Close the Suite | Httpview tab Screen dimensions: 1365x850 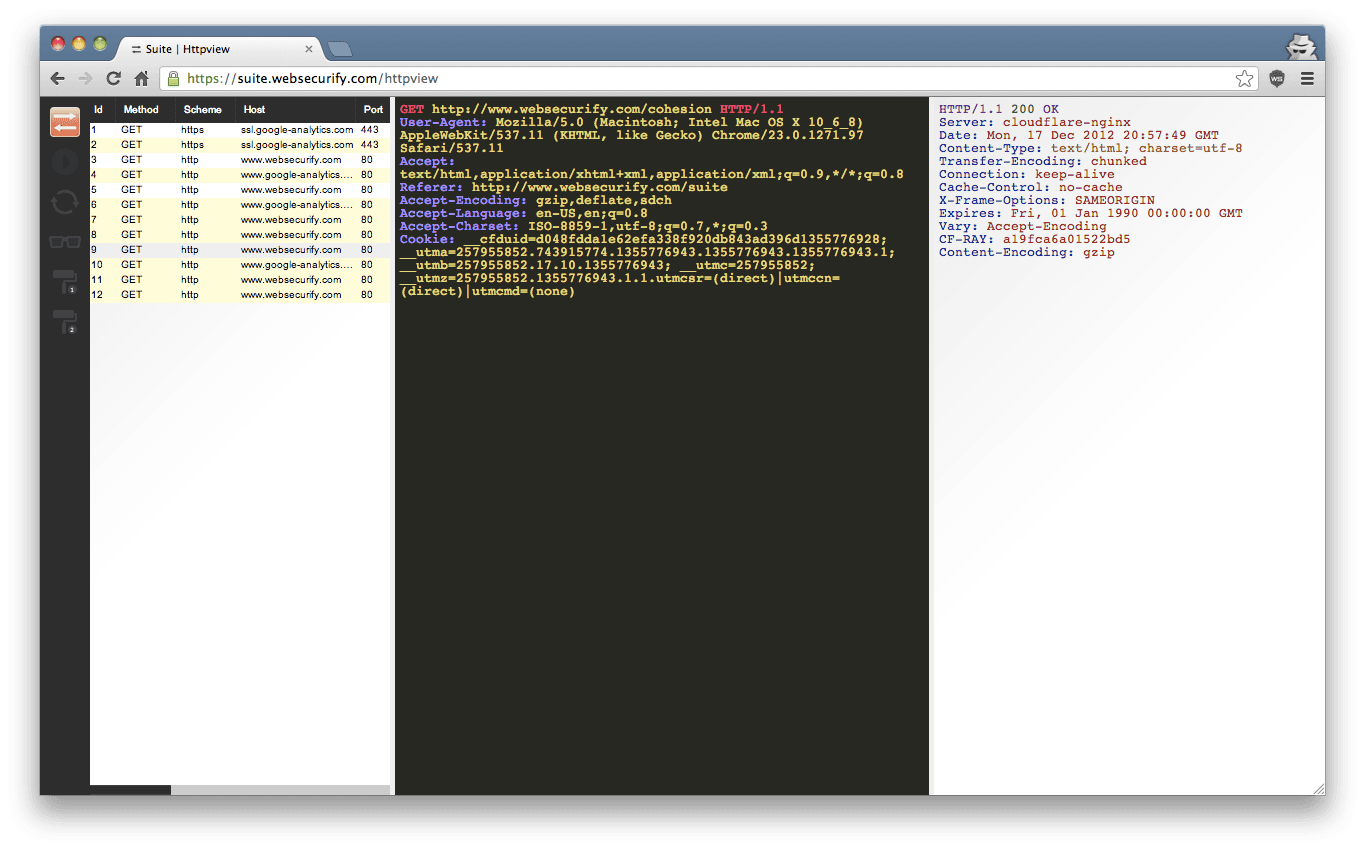308,49
